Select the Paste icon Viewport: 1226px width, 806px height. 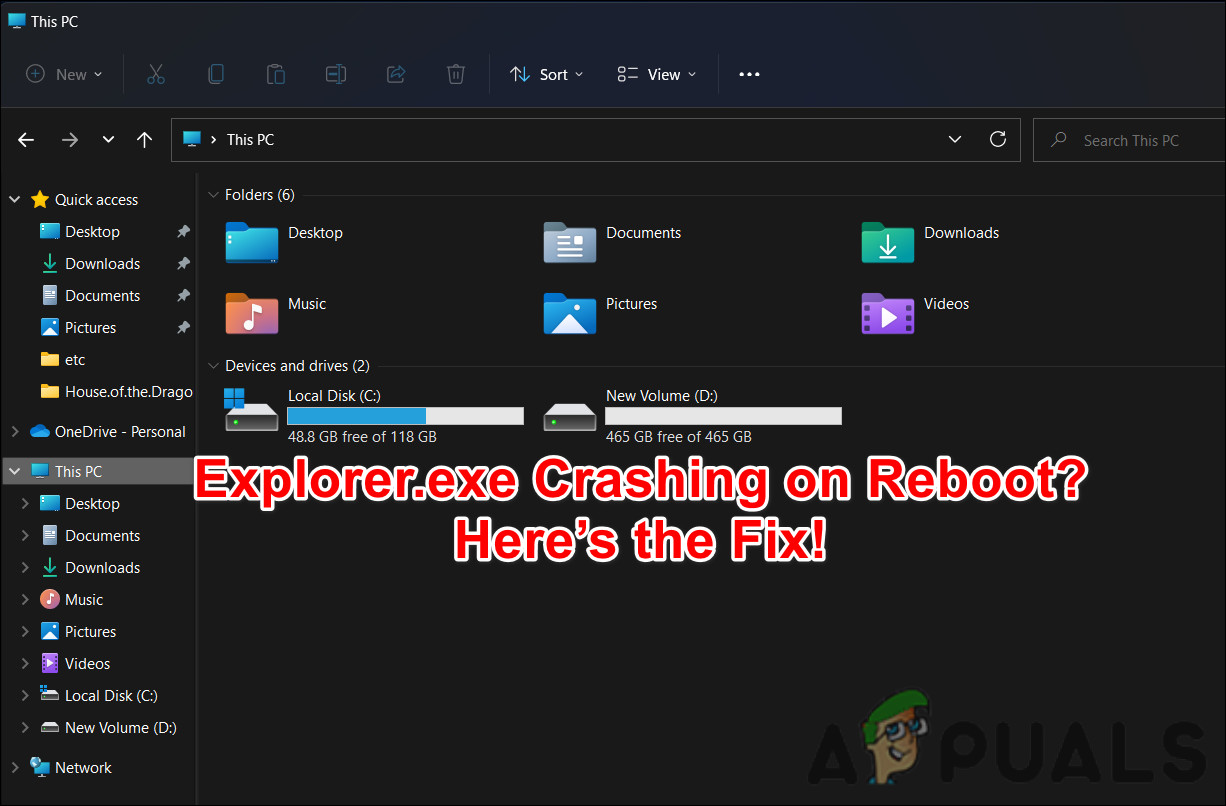coord(276,74)
